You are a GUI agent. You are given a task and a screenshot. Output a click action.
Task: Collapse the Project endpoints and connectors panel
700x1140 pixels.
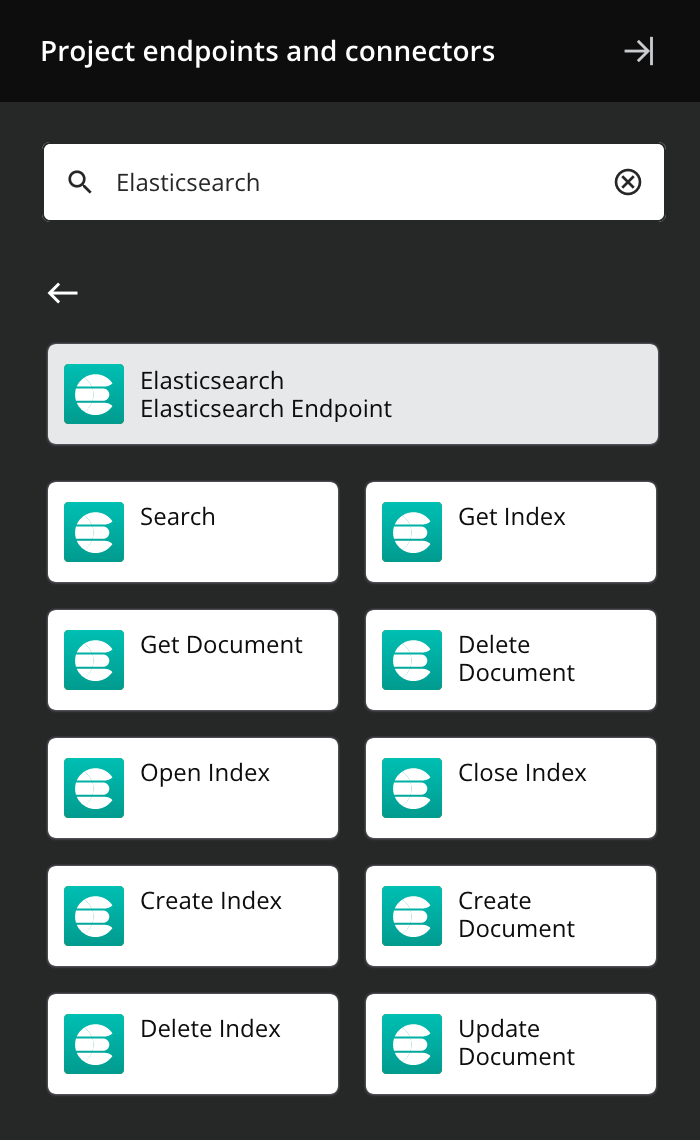point(639,51)
